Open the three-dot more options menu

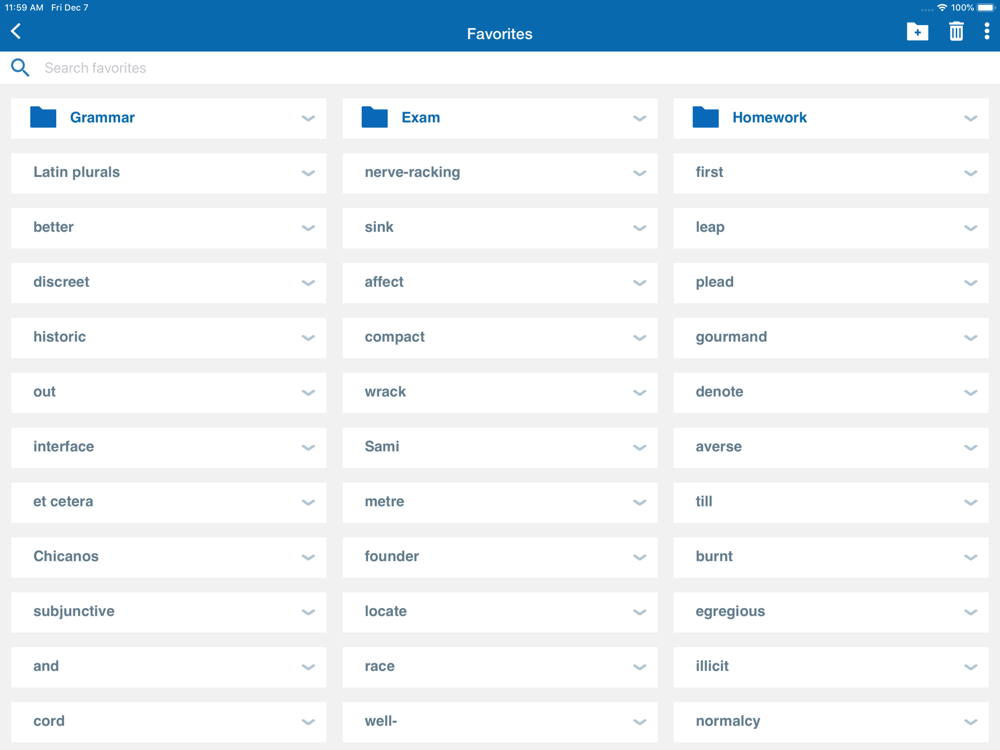[x=987, y=31]
